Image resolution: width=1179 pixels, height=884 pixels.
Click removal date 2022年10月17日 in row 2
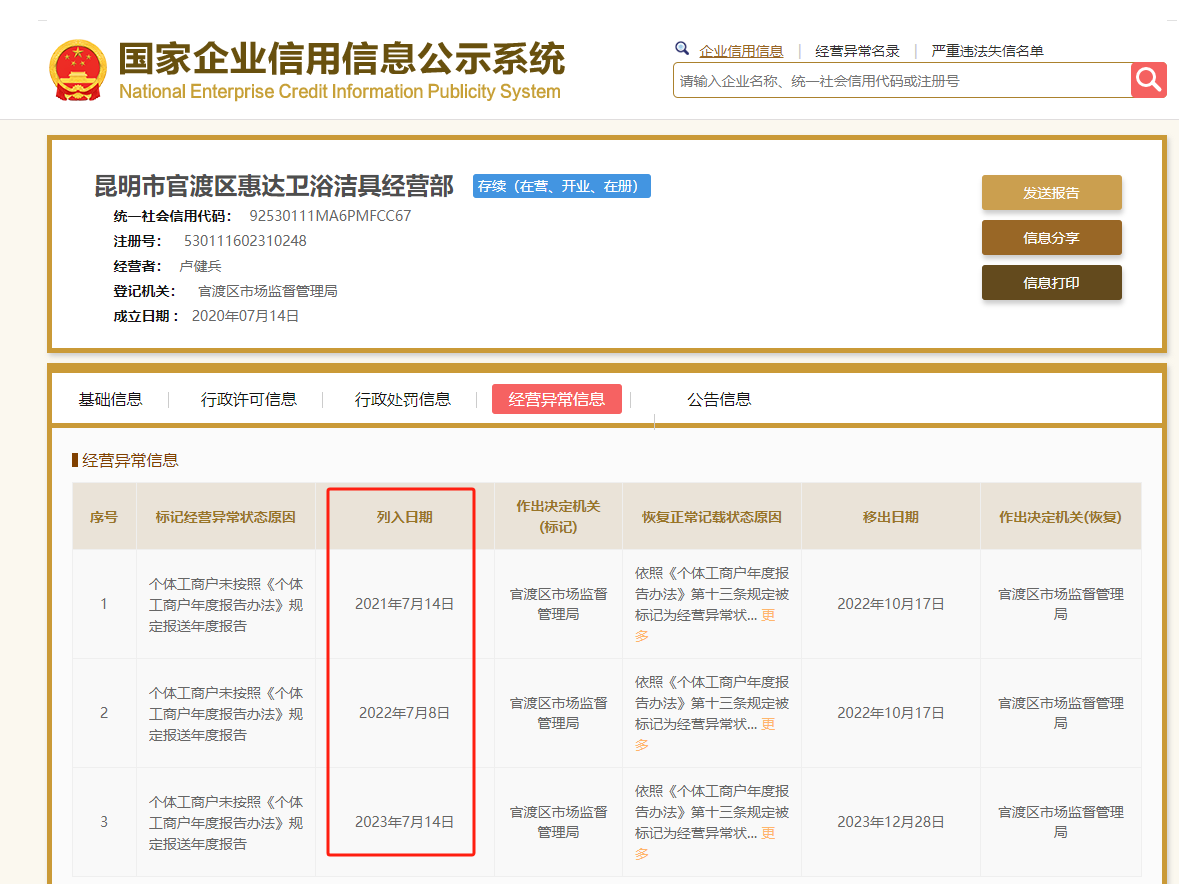(x=890, y=713)
